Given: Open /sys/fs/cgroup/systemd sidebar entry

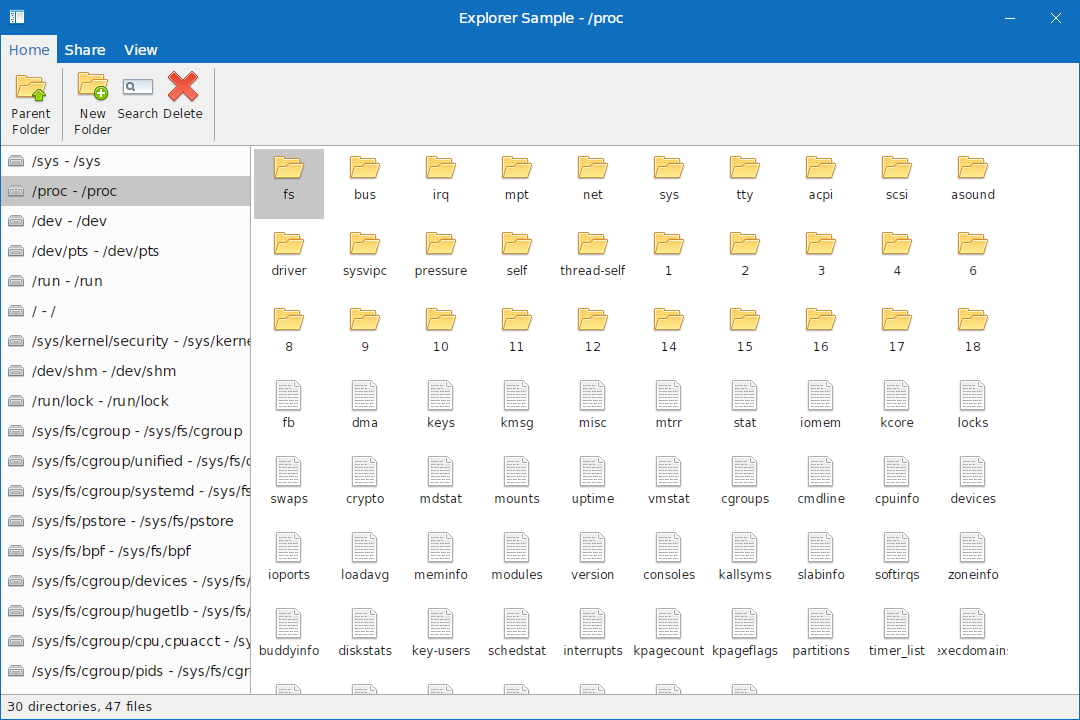Looking at the screenshot, I should 125,491.
